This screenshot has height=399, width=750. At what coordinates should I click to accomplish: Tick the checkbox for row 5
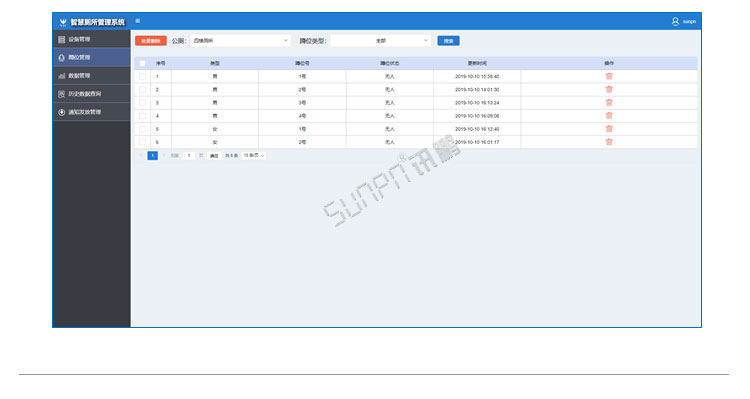pos(142,129)
